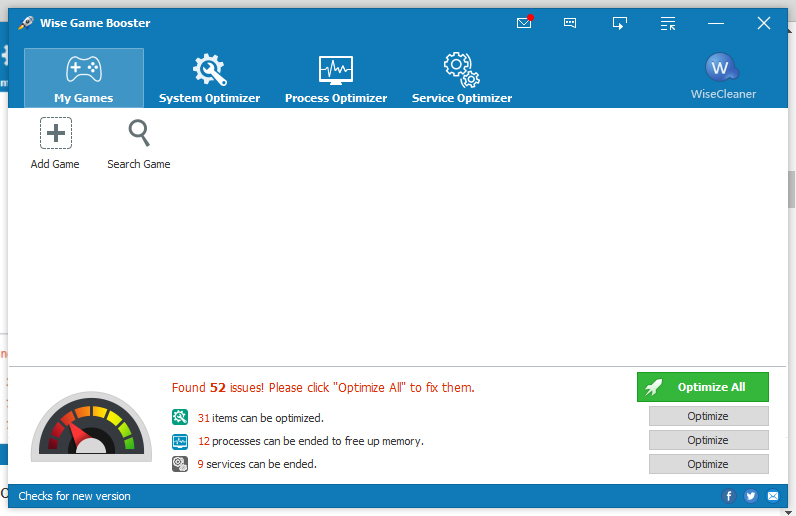Optimize the 31 system items
796x516 pixels.
pyautogui.click(x=708, y=416)
